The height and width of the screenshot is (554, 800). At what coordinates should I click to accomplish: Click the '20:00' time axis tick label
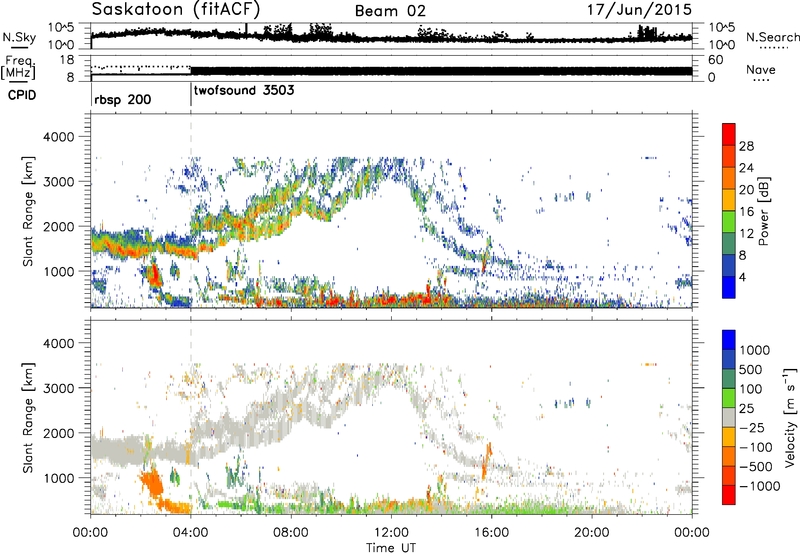tap(592, 533)
